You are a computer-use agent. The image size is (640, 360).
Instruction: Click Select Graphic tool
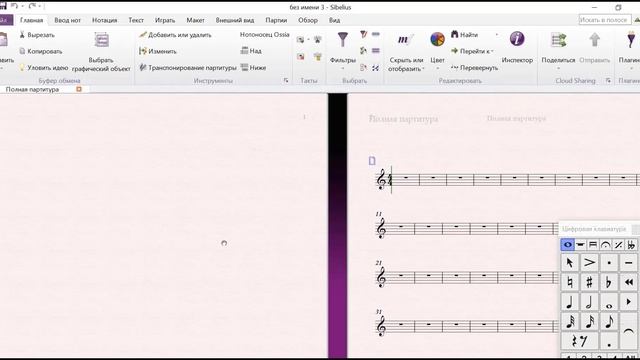point(101,52)
